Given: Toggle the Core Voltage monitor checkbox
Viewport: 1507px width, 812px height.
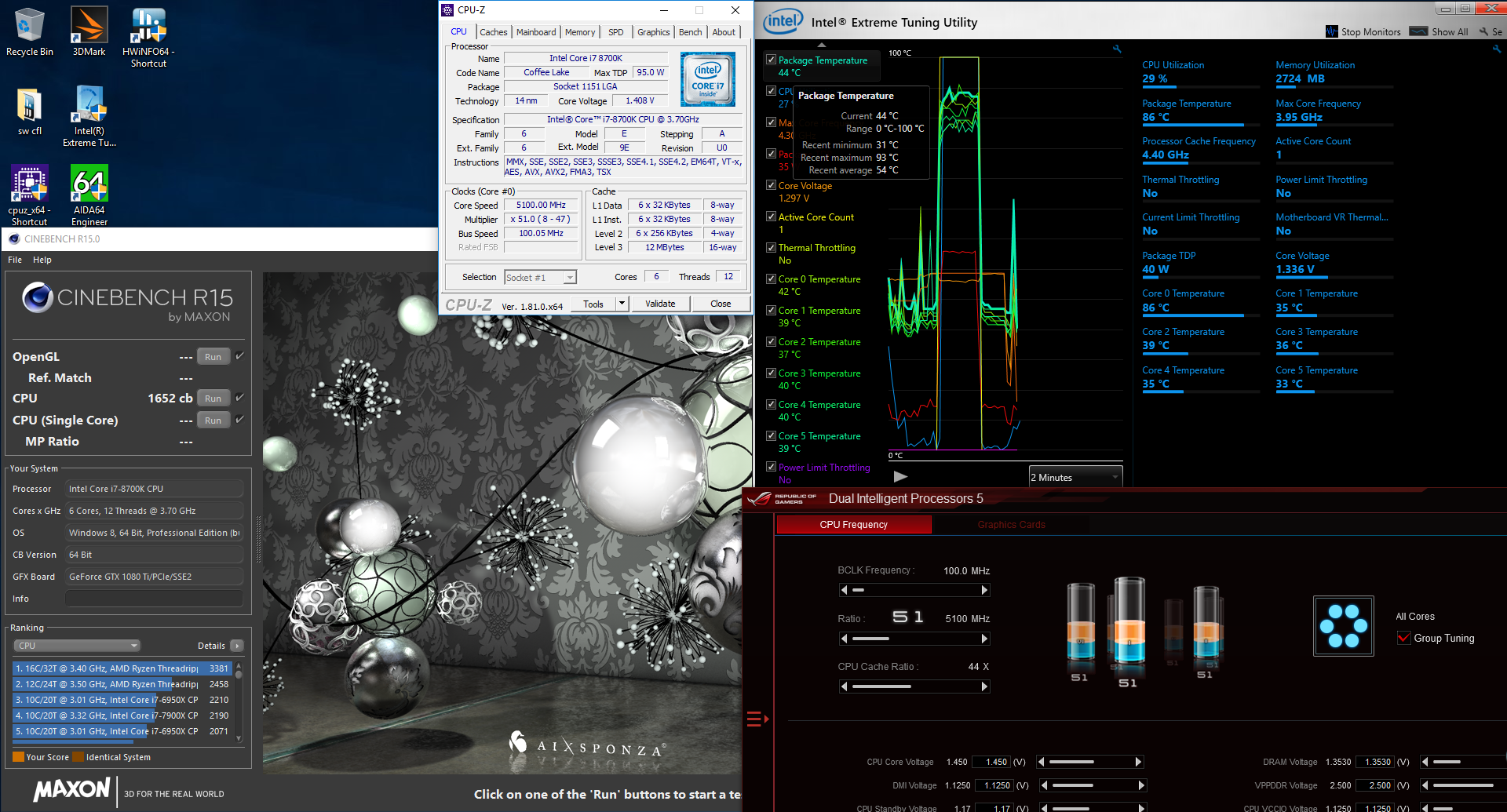Looking at the screenshot, I should click(x=771, y=185).
